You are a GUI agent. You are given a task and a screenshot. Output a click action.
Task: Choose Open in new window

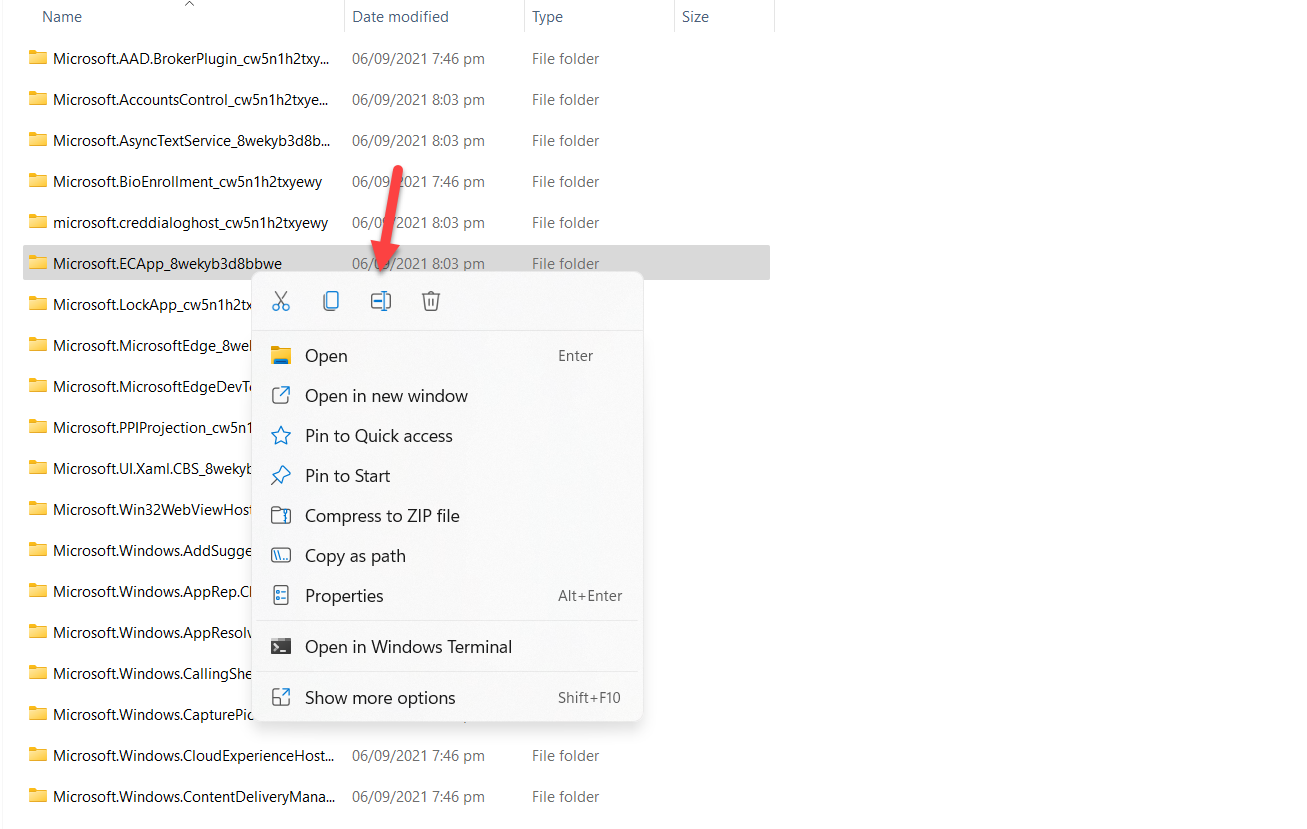pyautogui.click(x=386, y=396)
